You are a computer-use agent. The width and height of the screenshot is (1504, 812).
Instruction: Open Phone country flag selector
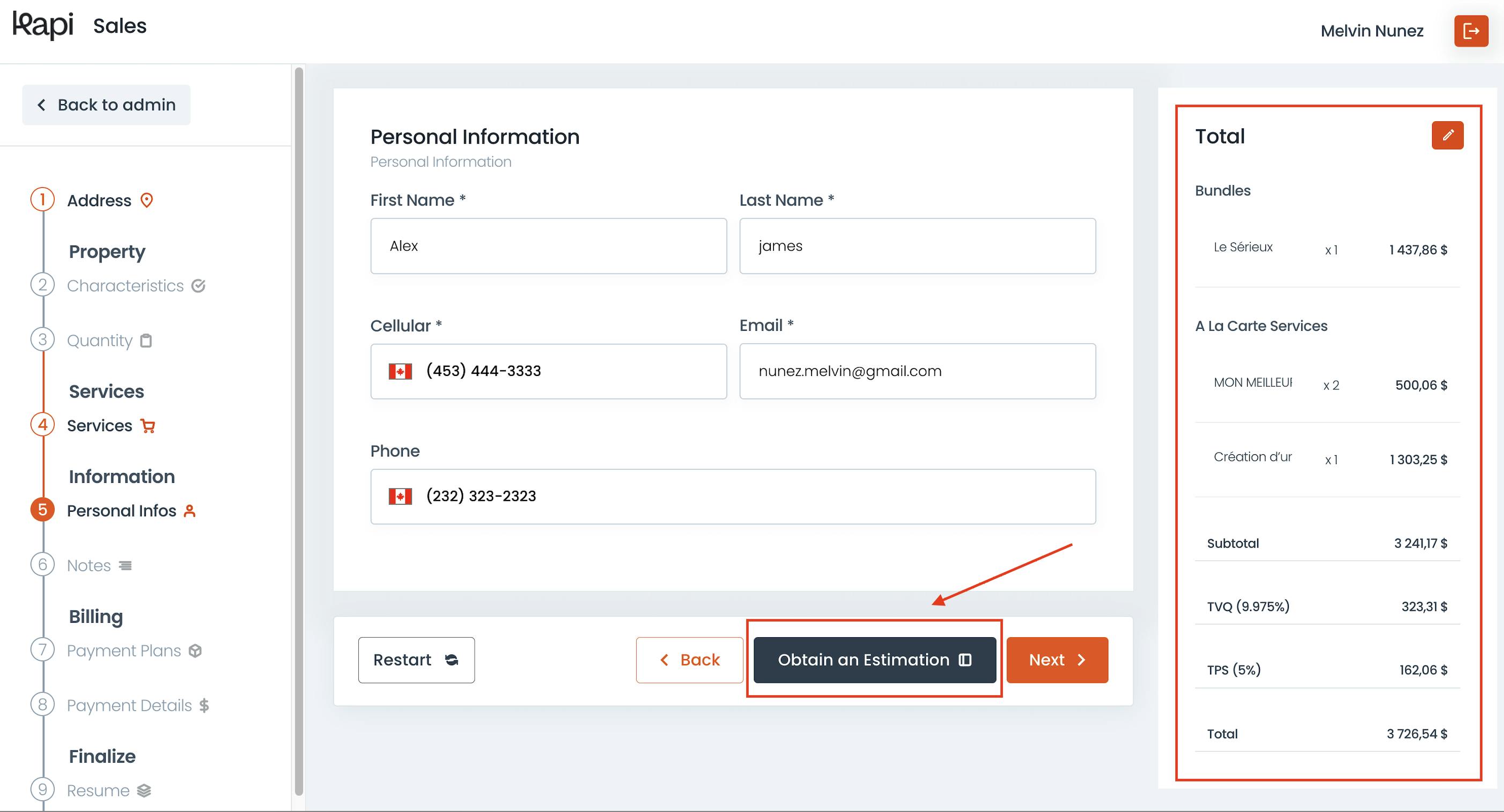pos(401,496)
